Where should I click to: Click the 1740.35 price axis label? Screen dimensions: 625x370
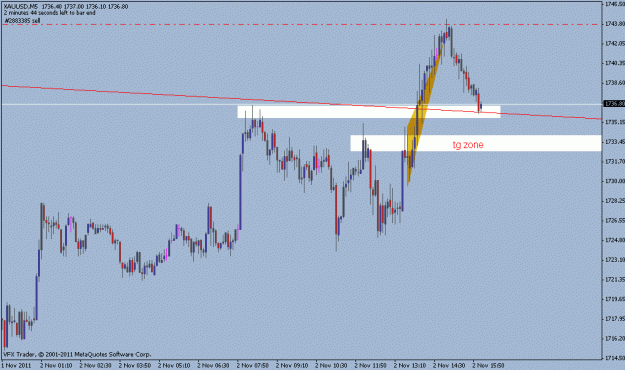615,63
